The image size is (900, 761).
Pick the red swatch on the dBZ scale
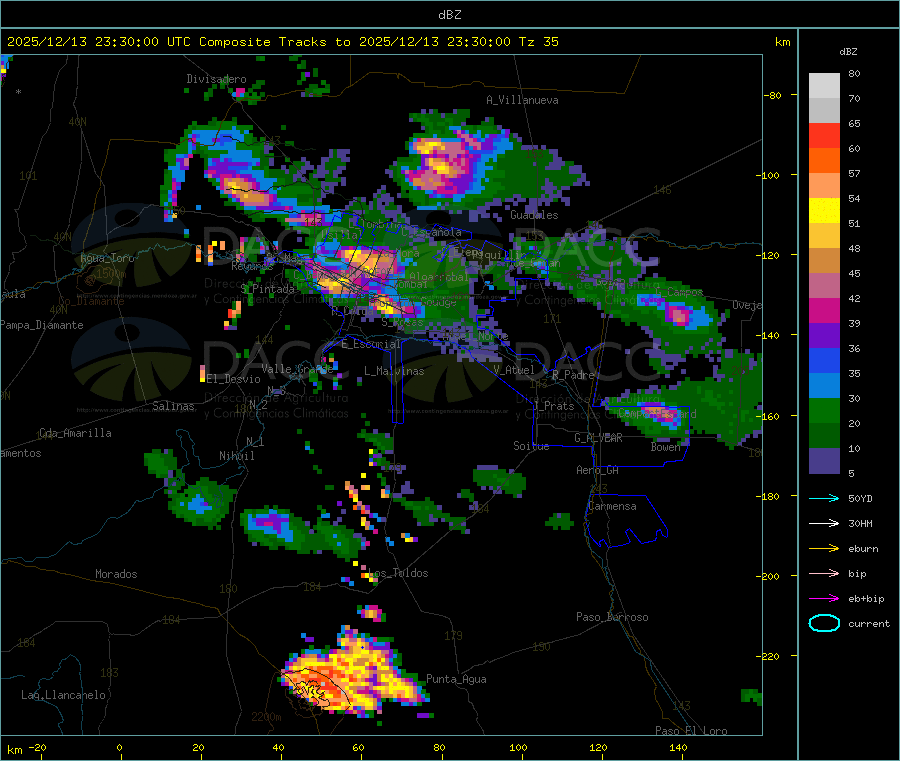pyautogui.click(x=824, y=135)
